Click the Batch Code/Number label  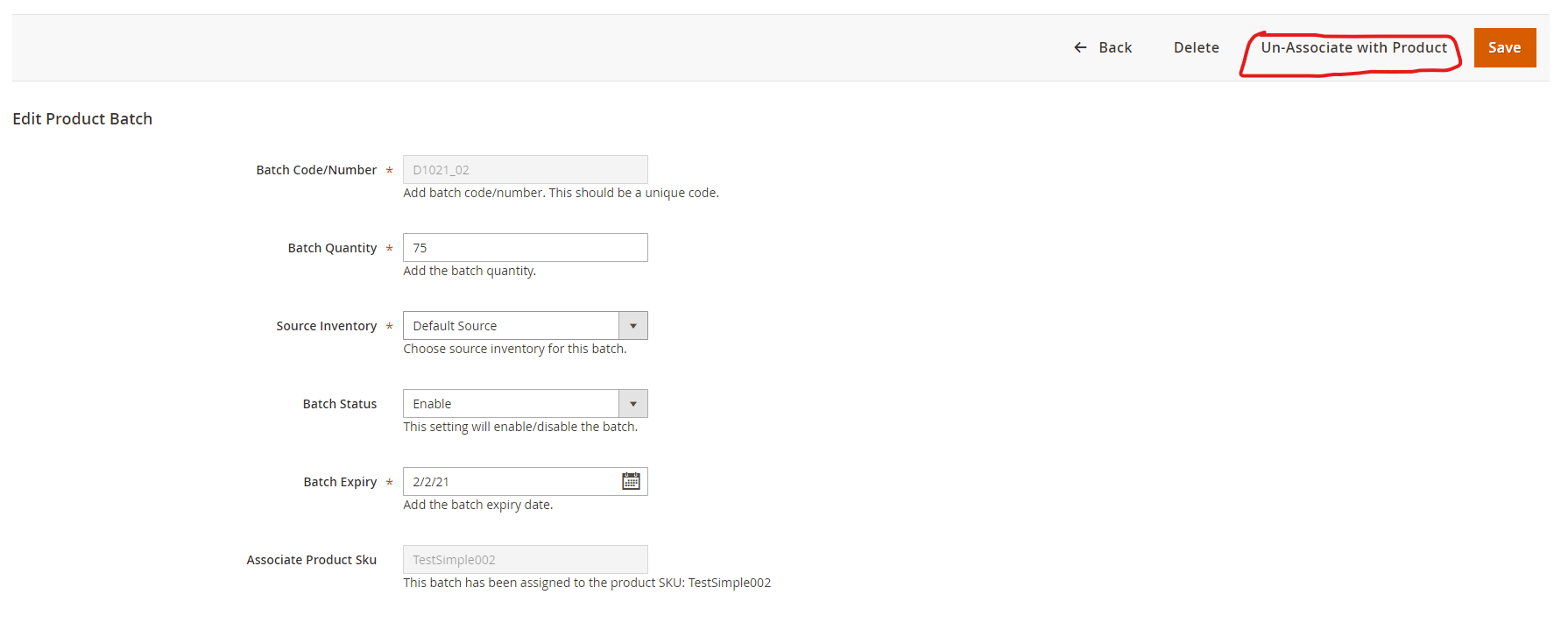(316, 170)
